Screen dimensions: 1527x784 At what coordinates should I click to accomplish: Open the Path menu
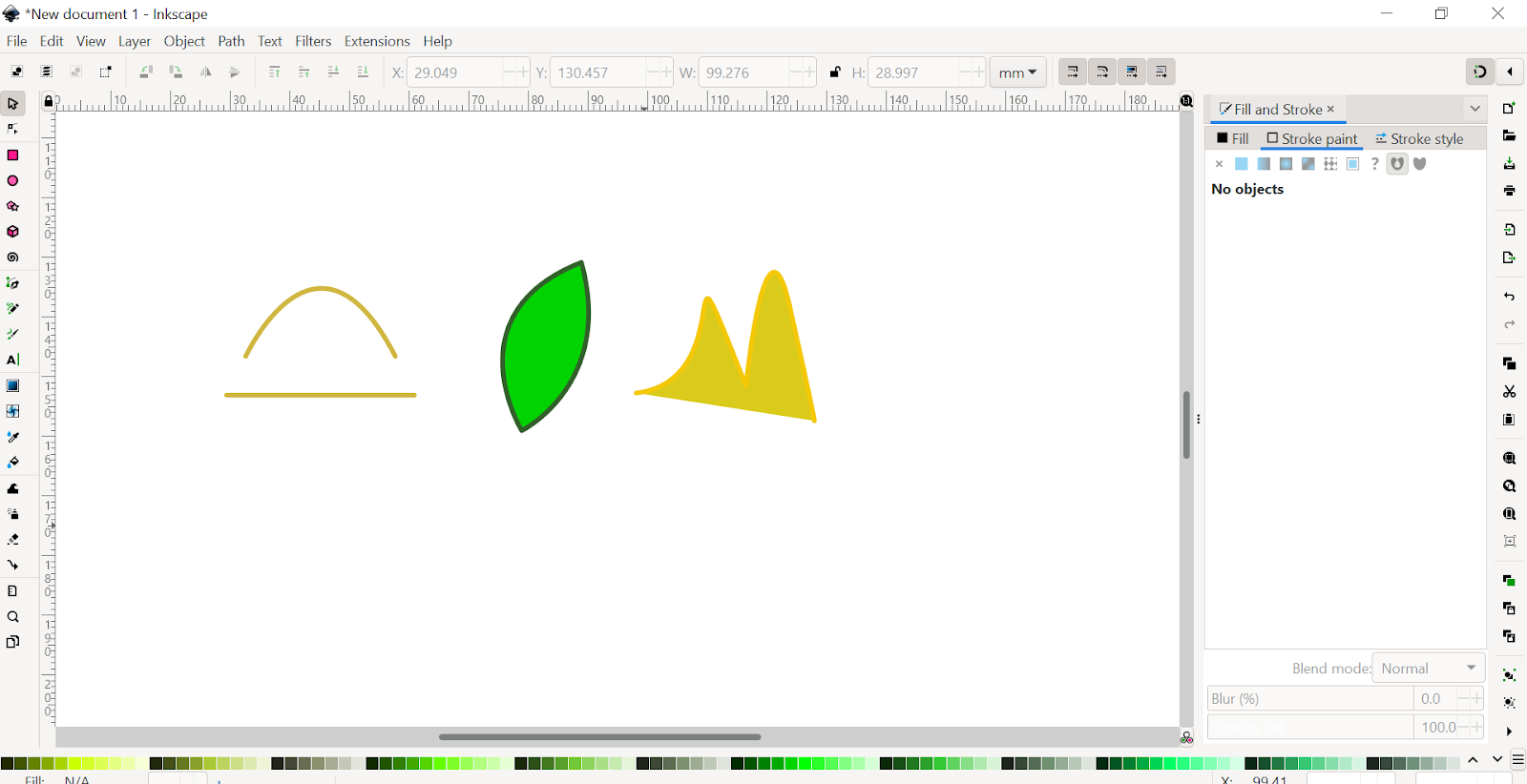point(231,41)
